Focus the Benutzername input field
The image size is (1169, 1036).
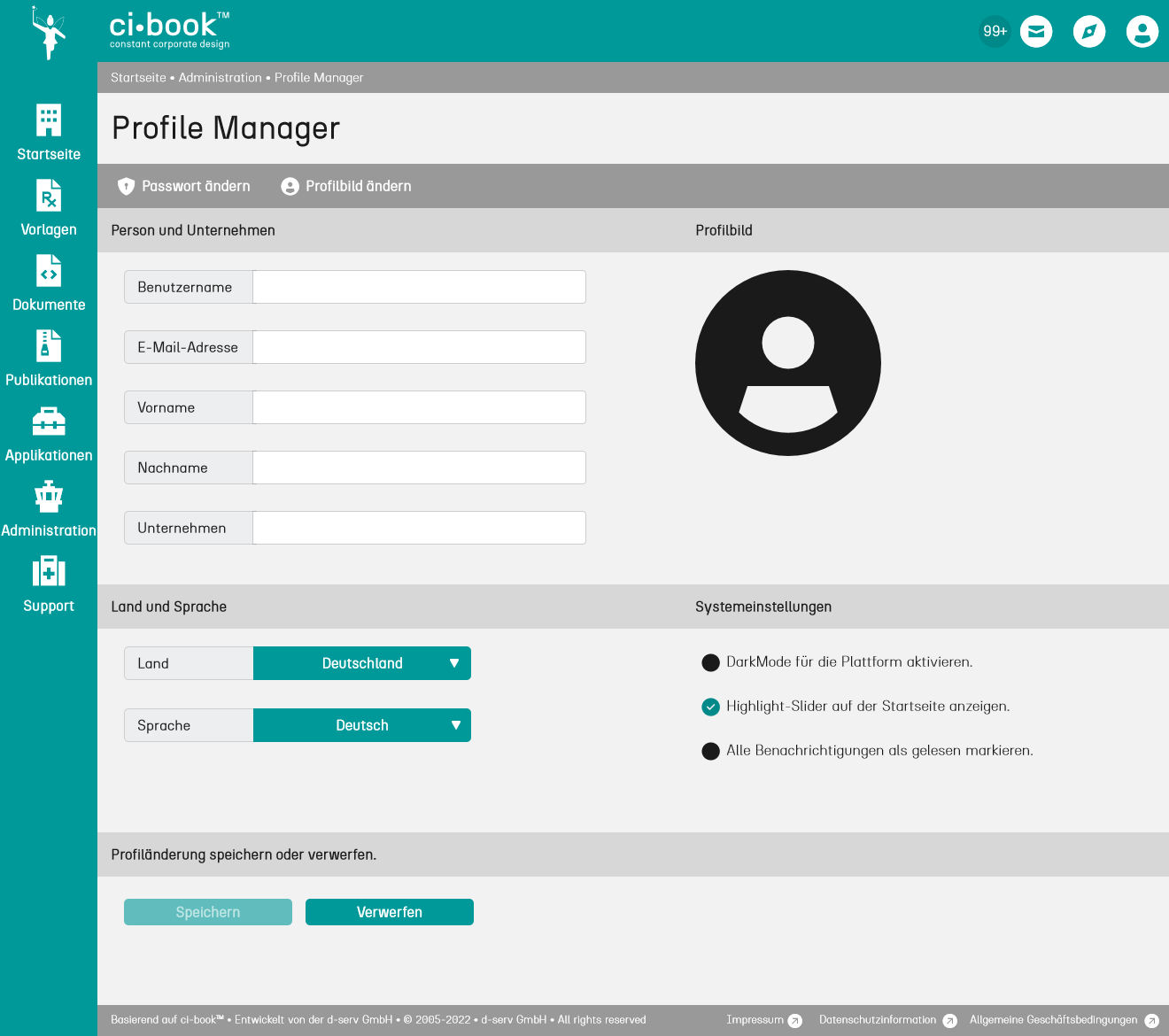[x=419, y=287]
